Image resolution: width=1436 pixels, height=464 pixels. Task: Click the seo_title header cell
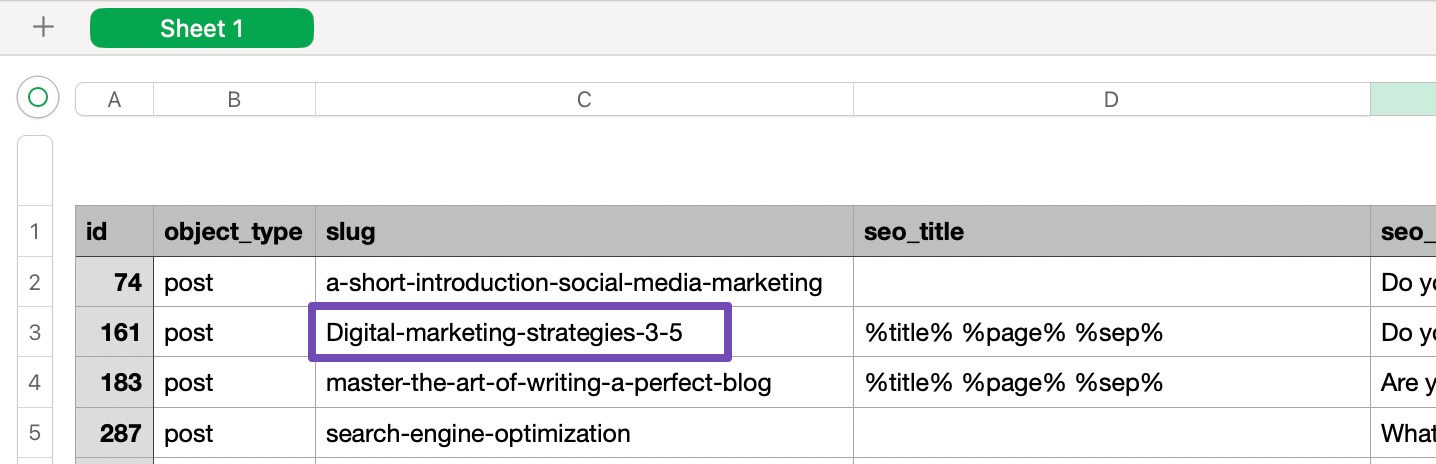click(x=1110, y=232)
